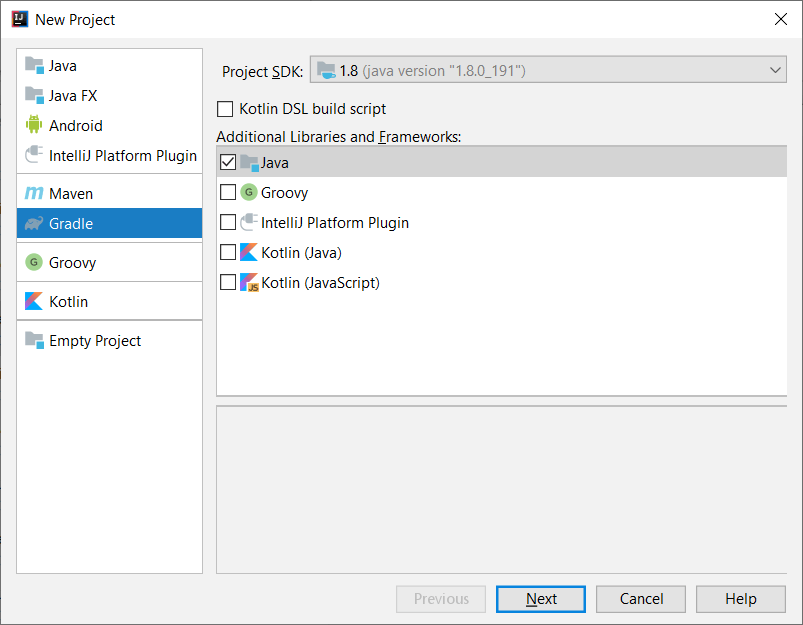
Task: Check the Groovy framework checkbox
Action: coord(228,192)
